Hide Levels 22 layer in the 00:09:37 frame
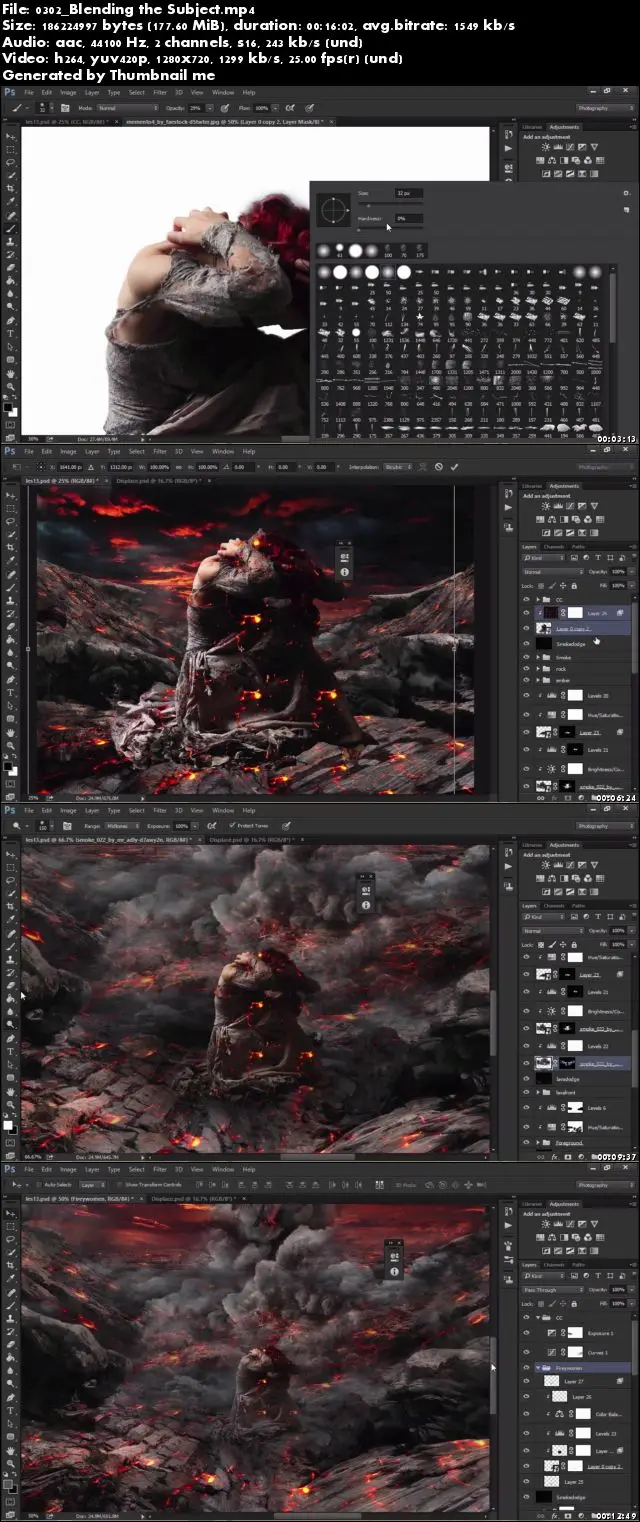Image resolution: width=640 pixels, height=1522 pixels. click(x=526, y=1046)
